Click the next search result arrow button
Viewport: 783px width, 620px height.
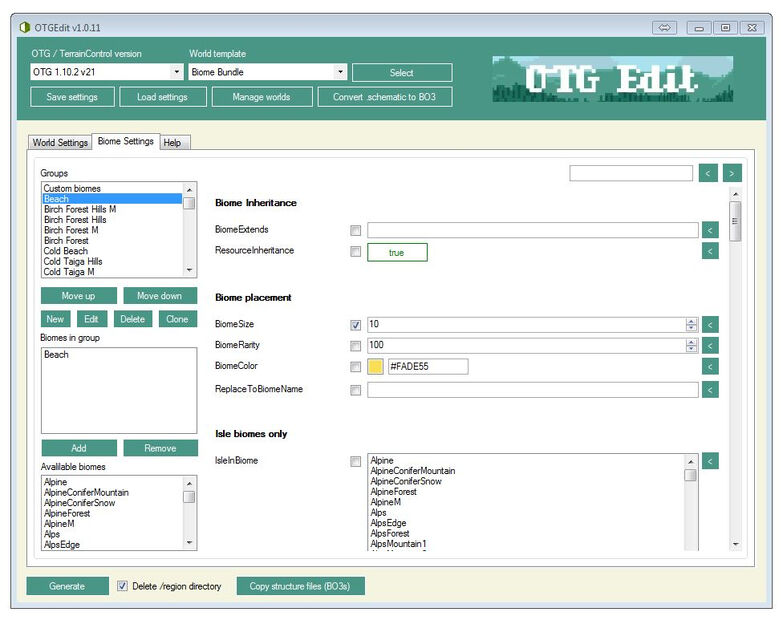click(x=732, y=173)
